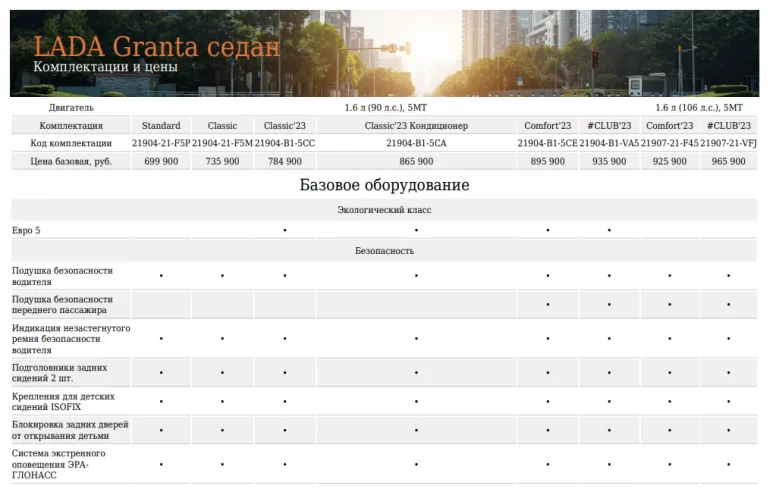
Task: Select the price "925 900"
Action: 669,162
